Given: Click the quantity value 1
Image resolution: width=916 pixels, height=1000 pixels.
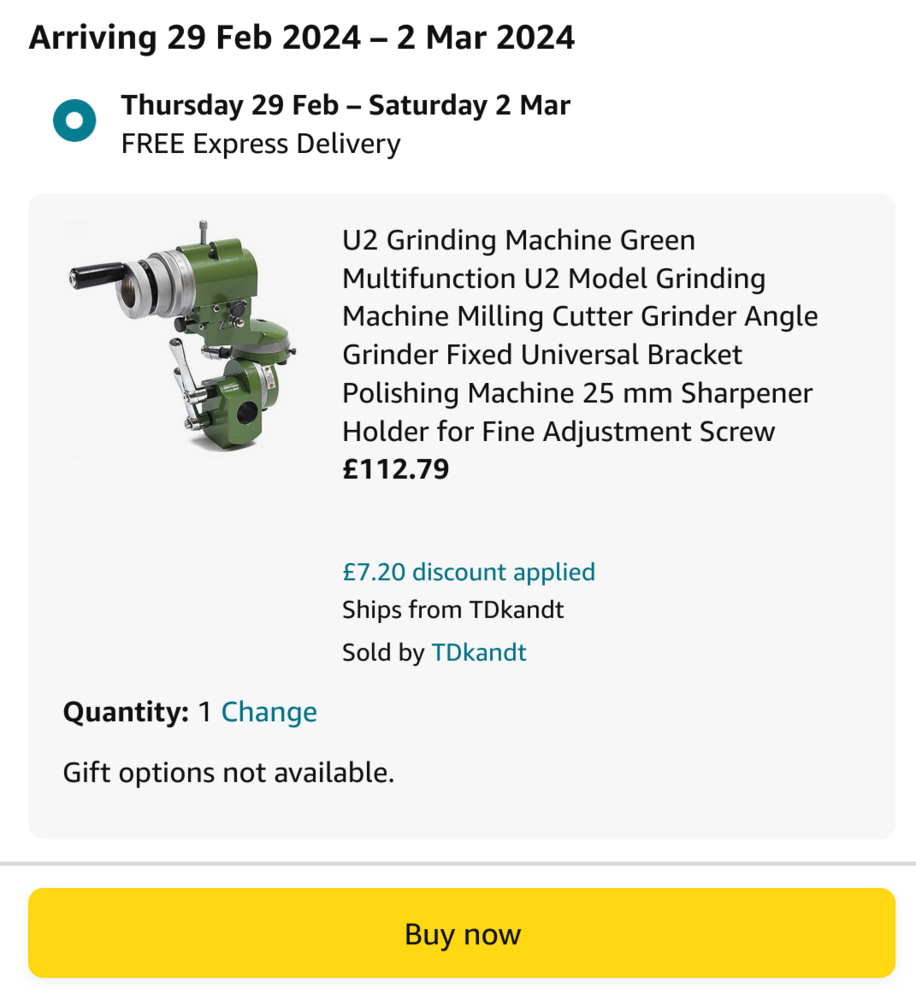Looking at the screenshot, I should click(x=204, y=712).
